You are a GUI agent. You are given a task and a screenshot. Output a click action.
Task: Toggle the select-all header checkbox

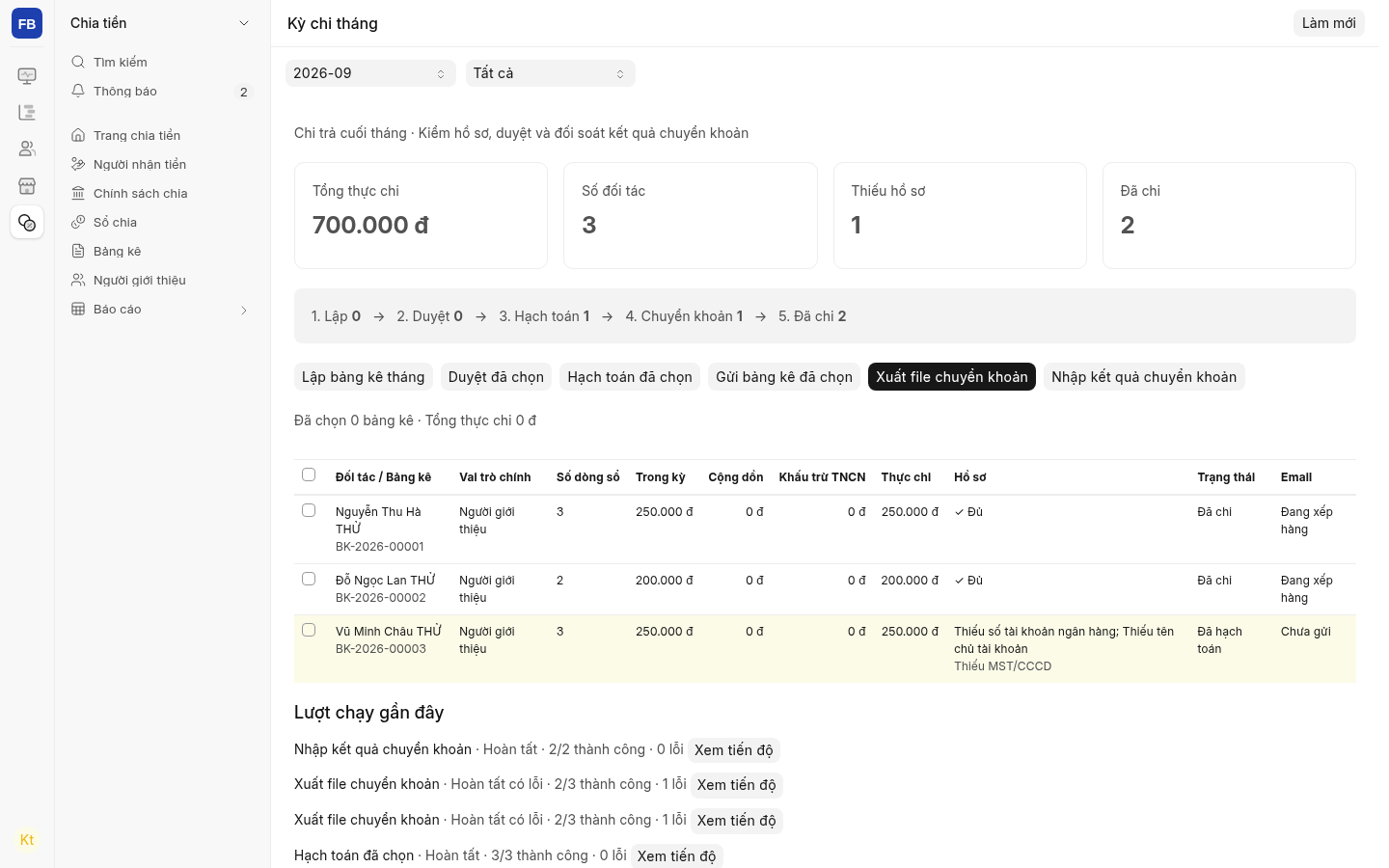tap(309, 475)
